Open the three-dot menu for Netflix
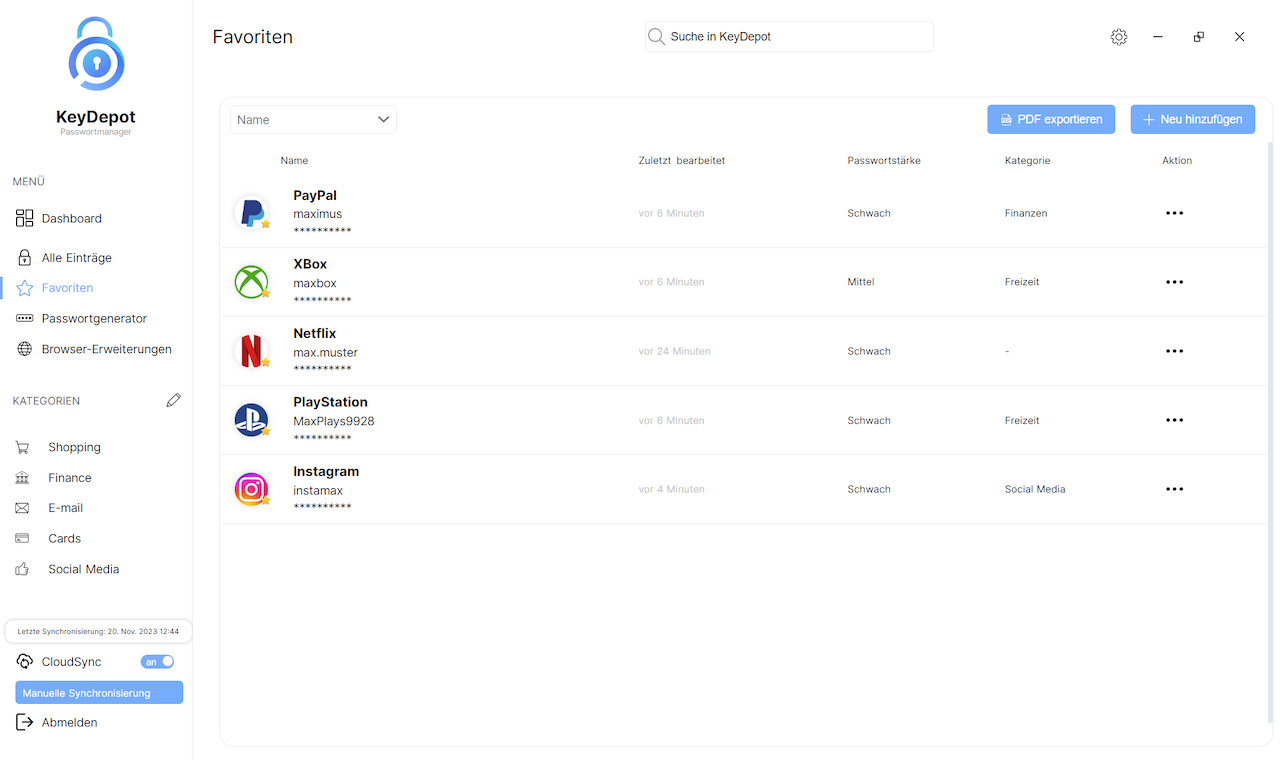The height and width of the screenshot is (760, 1280). [x=1174, y=351]
